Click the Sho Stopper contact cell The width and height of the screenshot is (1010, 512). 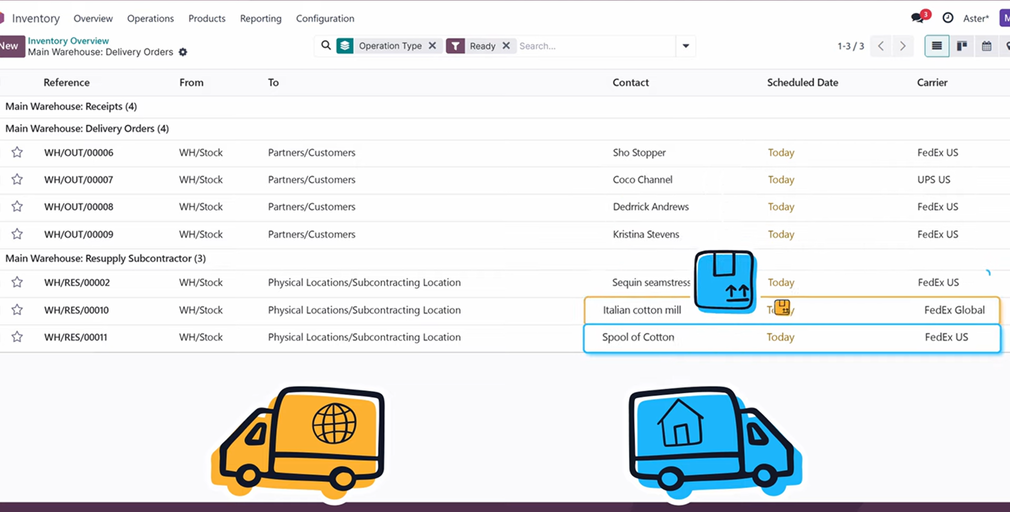click(x=639, y=153)
